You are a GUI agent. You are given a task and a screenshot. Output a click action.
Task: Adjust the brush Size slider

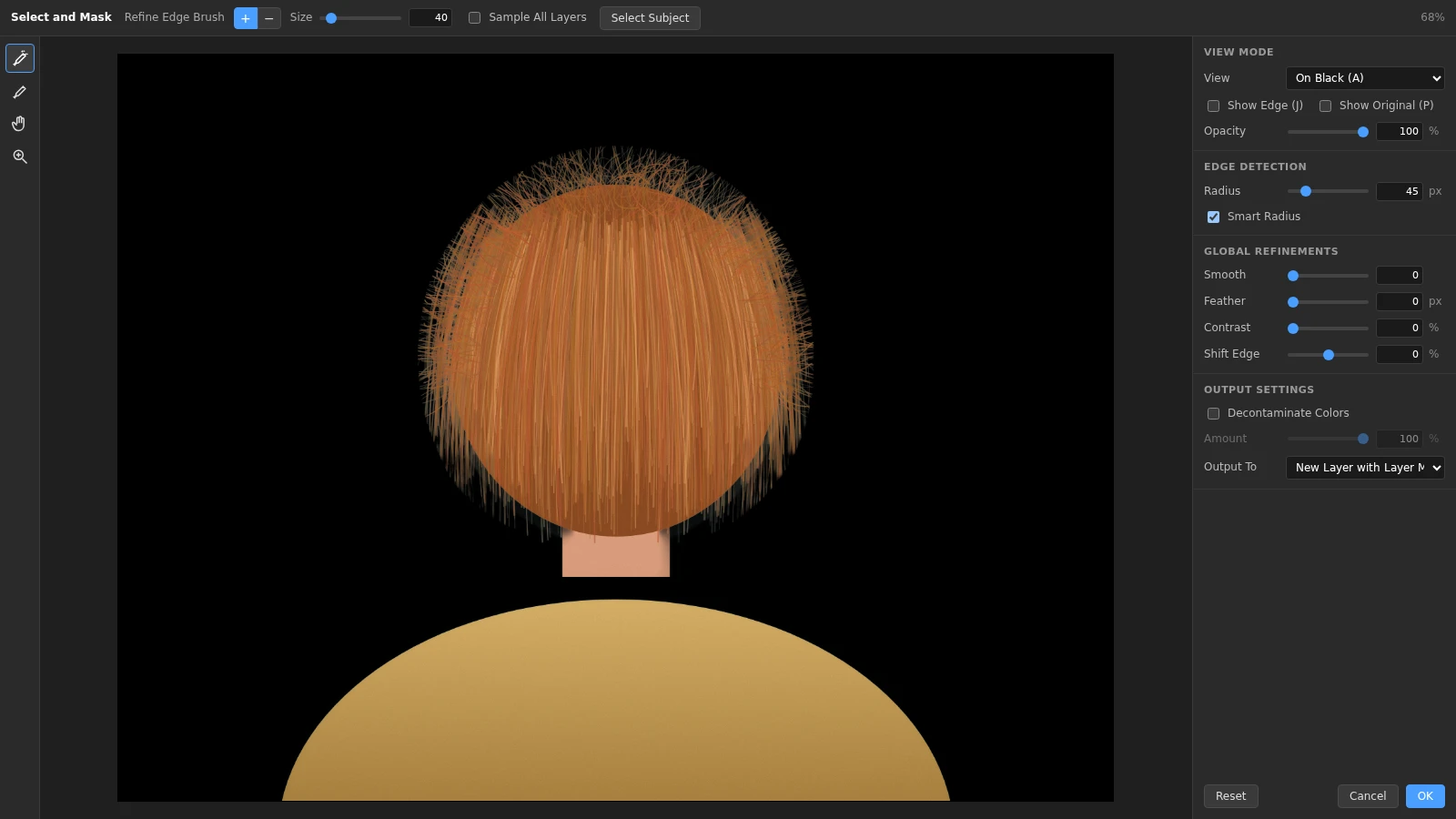click(x=360, y=18)
